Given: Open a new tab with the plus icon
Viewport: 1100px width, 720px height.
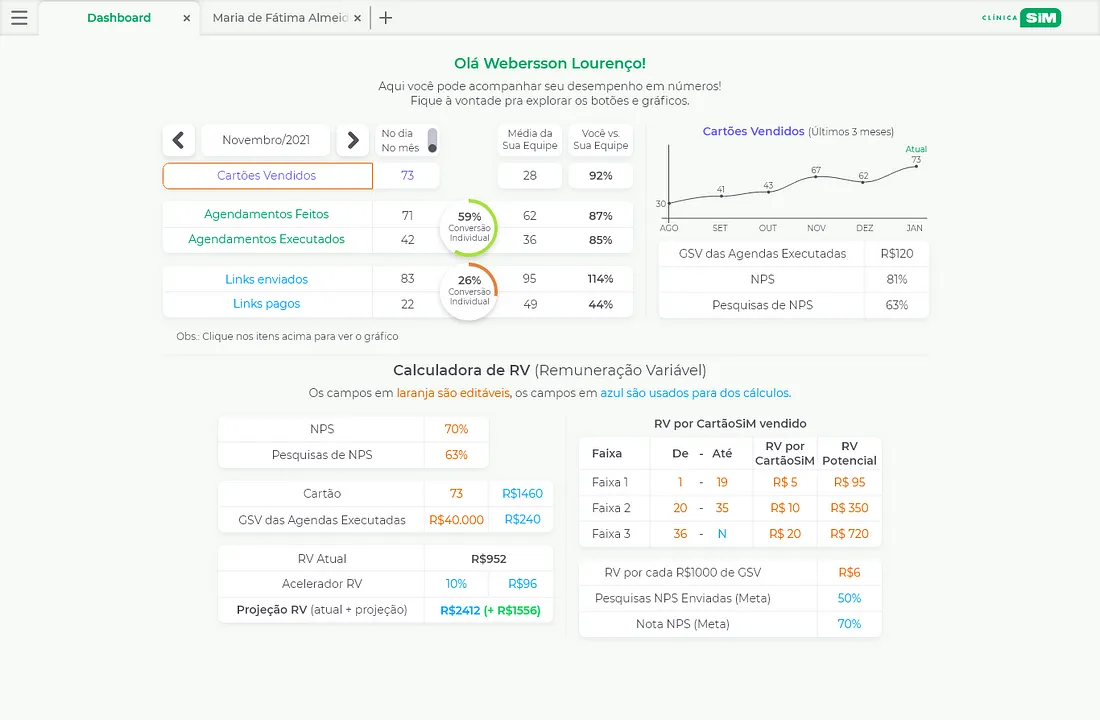Looking at the screenshot, I should 385,17.
